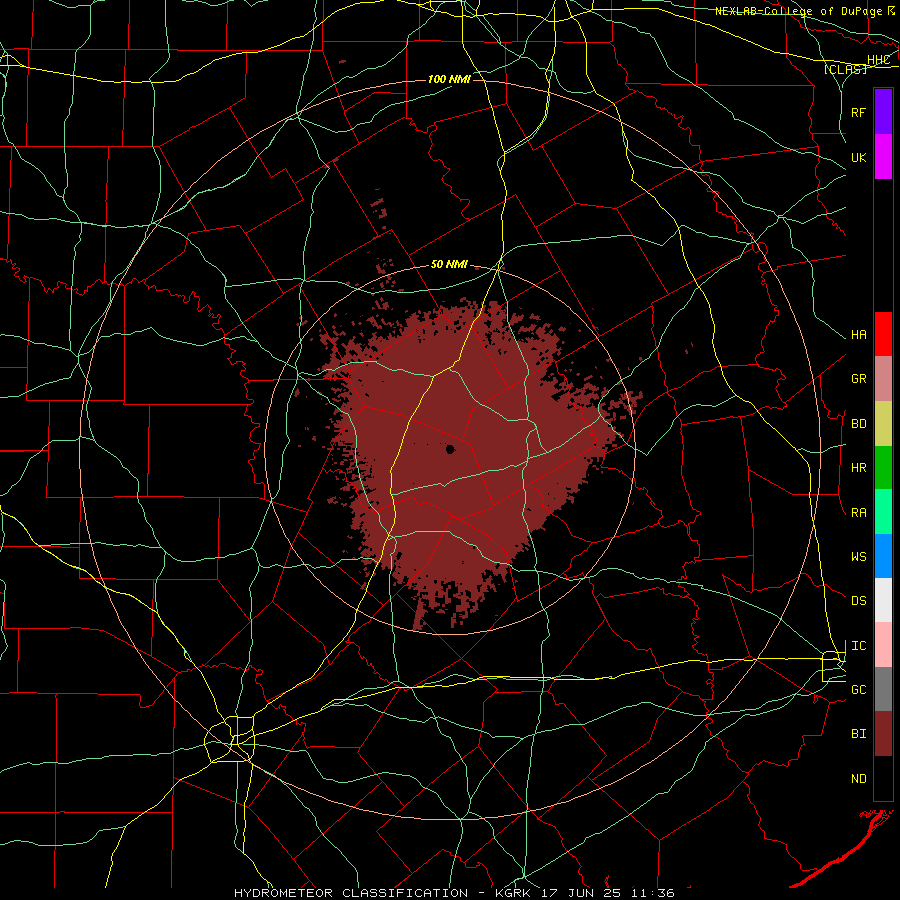Click the 'HHC' product label

pos(878,60)
